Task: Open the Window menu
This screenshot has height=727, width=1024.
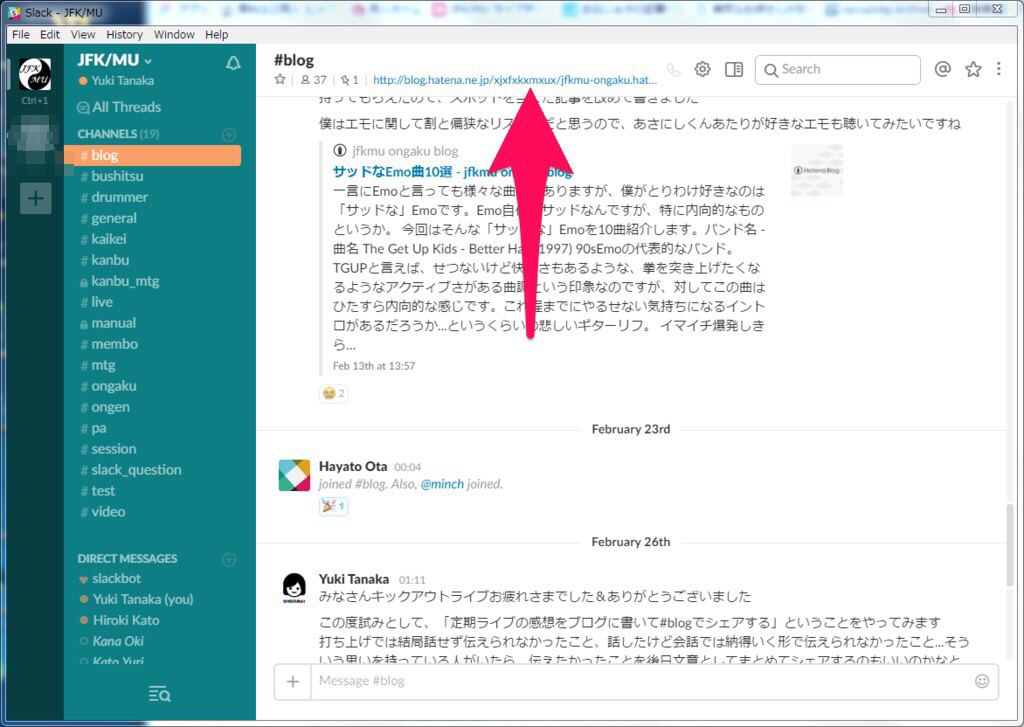Action: coord(174,35)
